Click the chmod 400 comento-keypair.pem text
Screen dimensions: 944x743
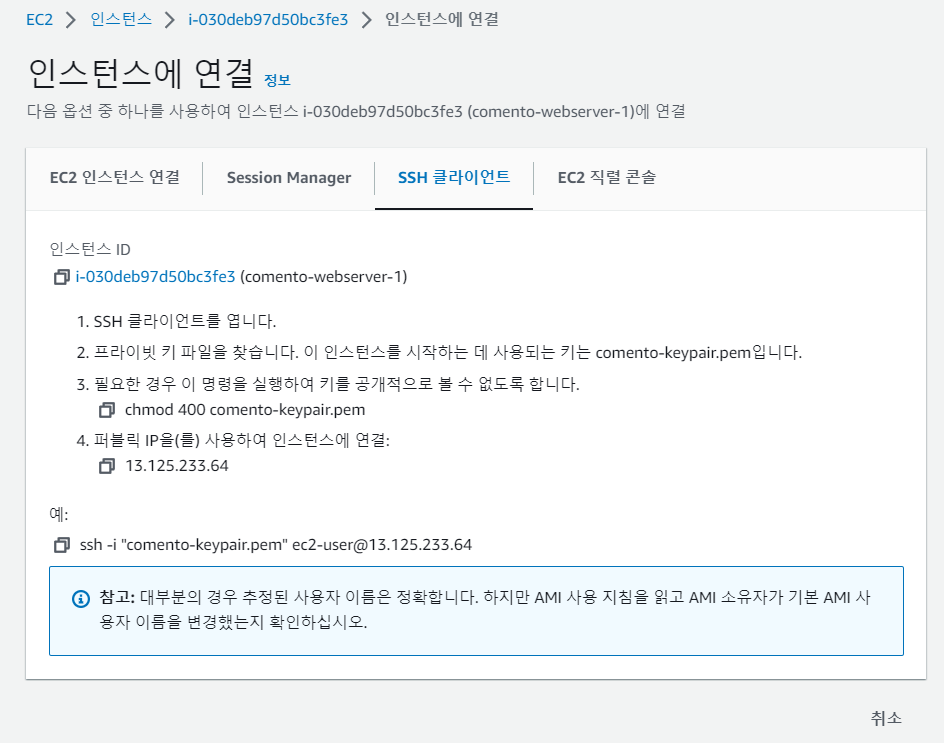pos(245,410)
